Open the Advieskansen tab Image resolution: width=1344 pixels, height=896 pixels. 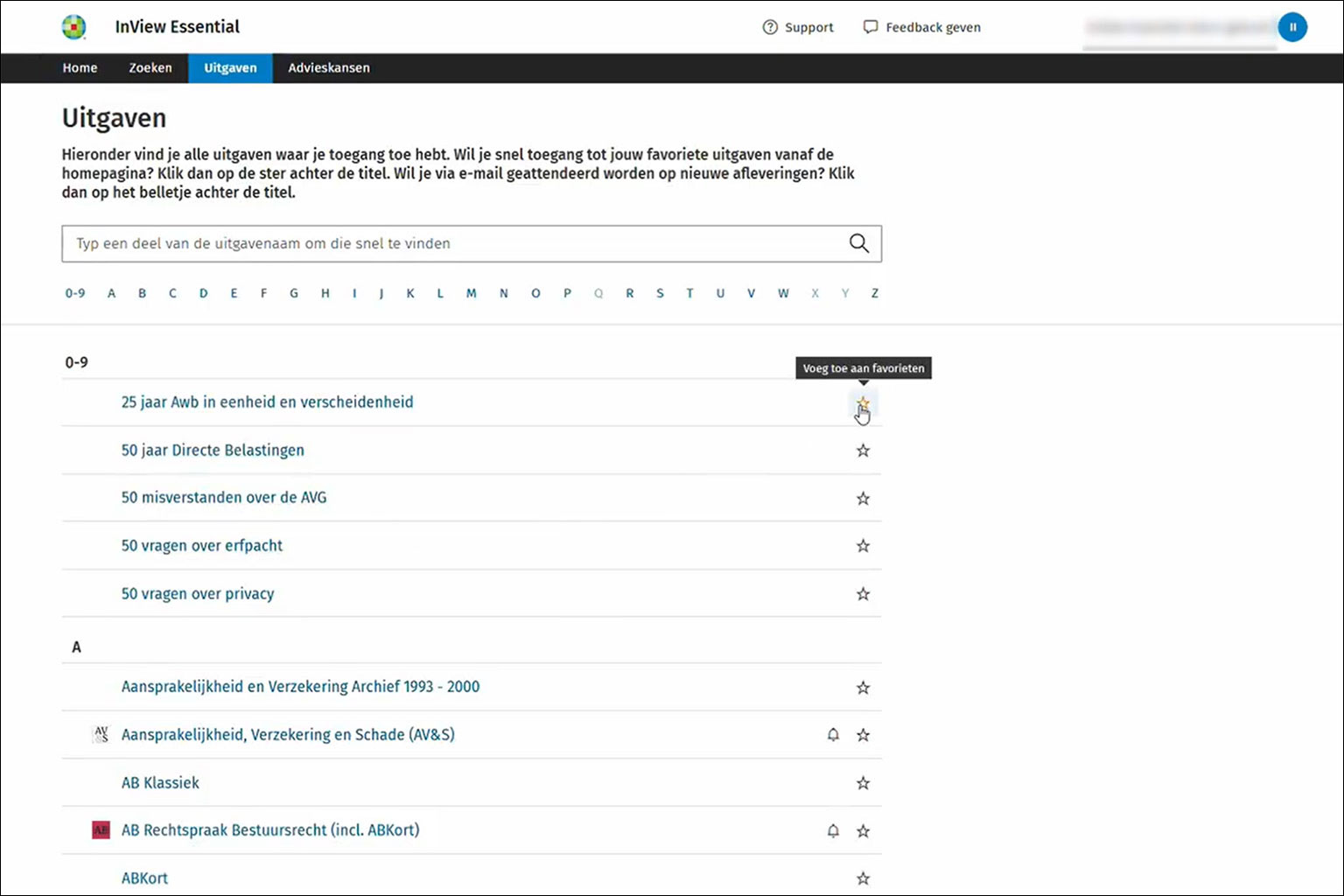(x=329, y=68)
